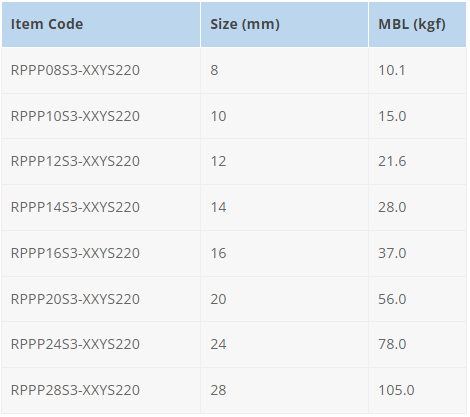
Task: Select item code RPPP14S3-XXYS220
Action: [x=75, y=207]
